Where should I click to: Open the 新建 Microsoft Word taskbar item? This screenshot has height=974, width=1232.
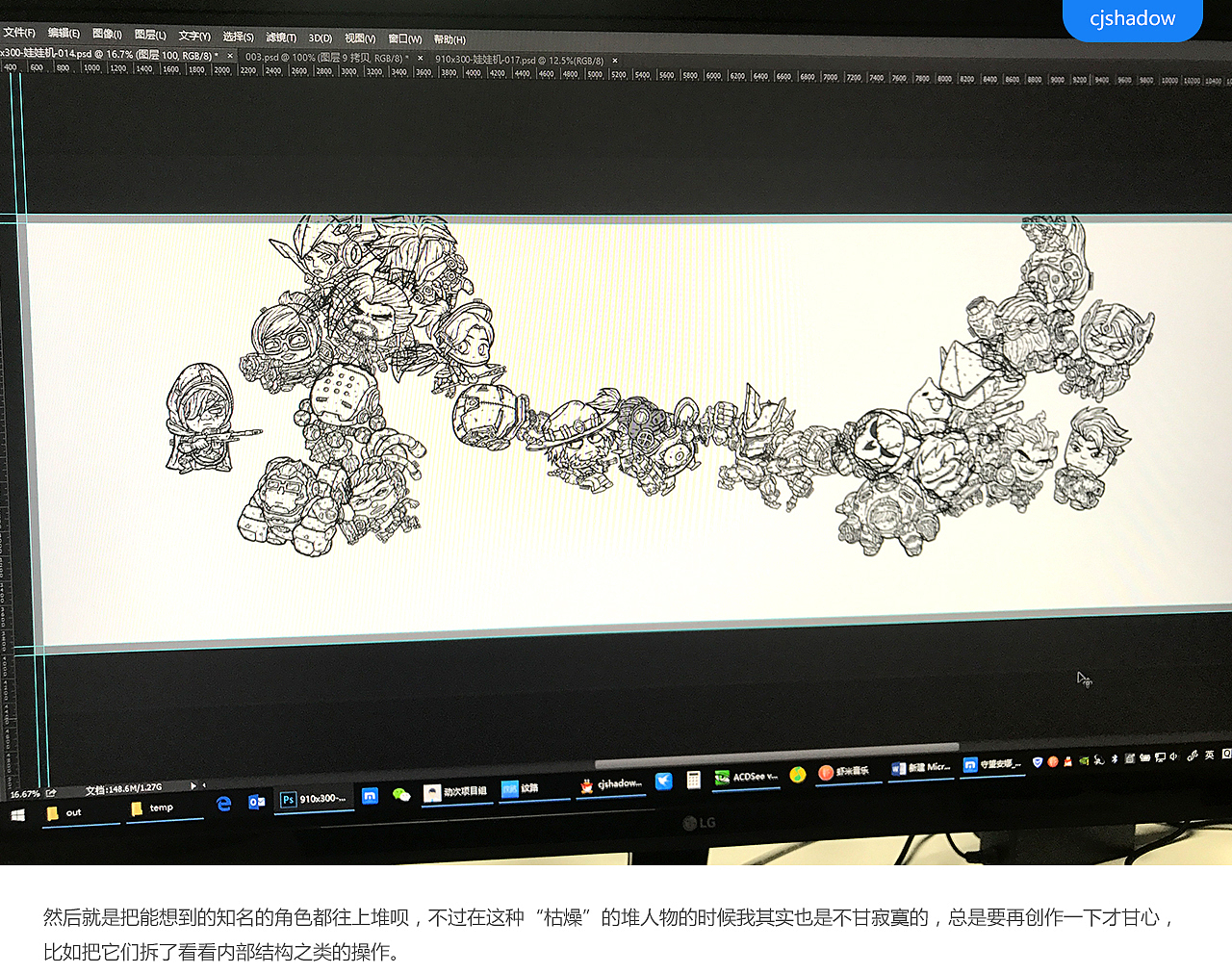point(921,768)
